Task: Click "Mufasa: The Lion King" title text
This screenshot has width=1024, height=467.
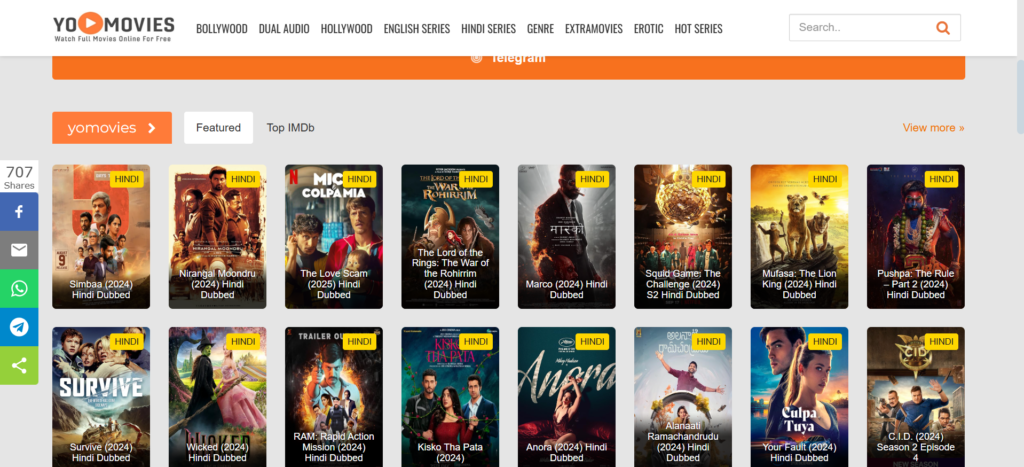Action: pyautogui.click(x=799, y=284)
